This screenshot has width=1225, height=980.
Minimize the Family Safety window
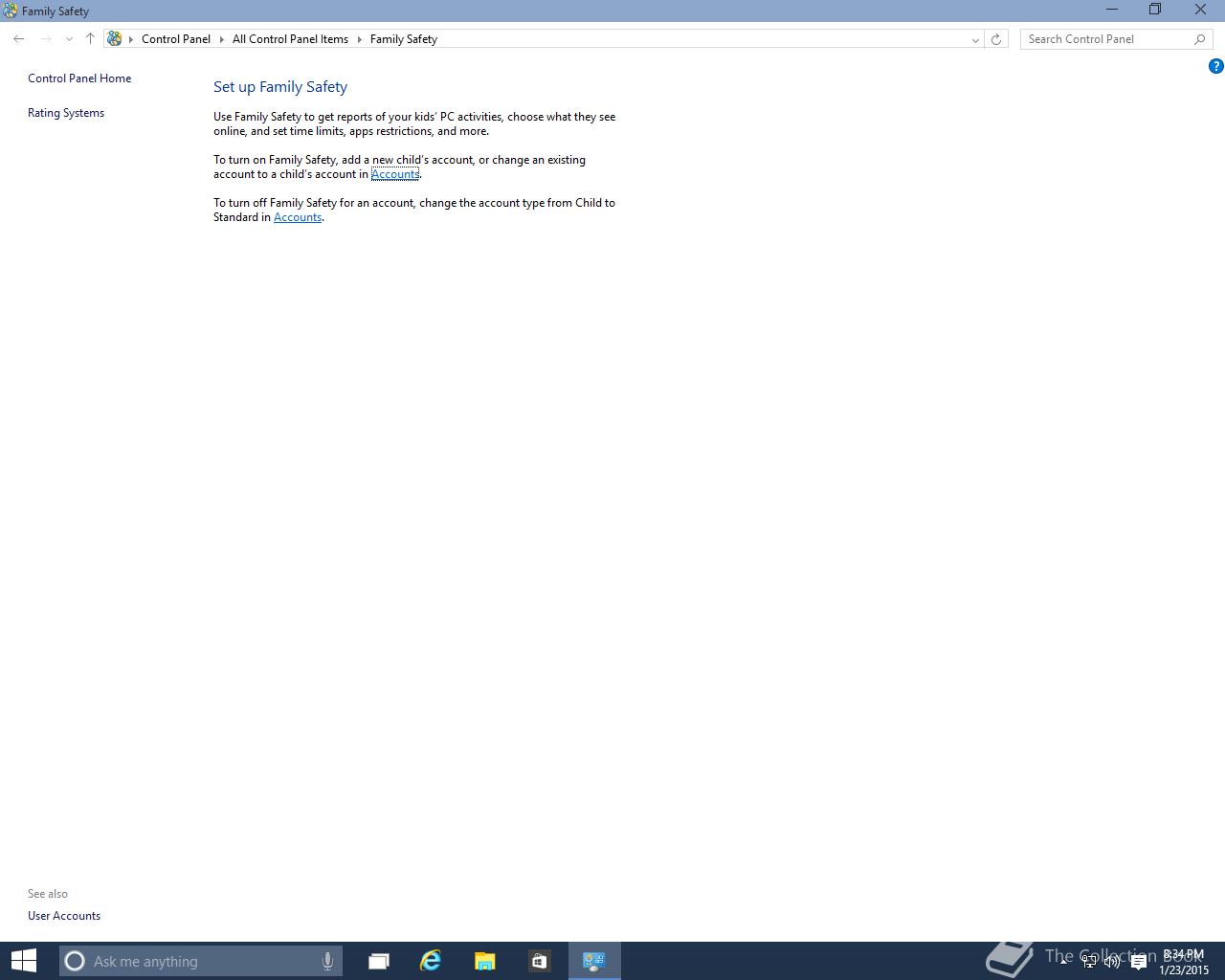click(1112, 10)
